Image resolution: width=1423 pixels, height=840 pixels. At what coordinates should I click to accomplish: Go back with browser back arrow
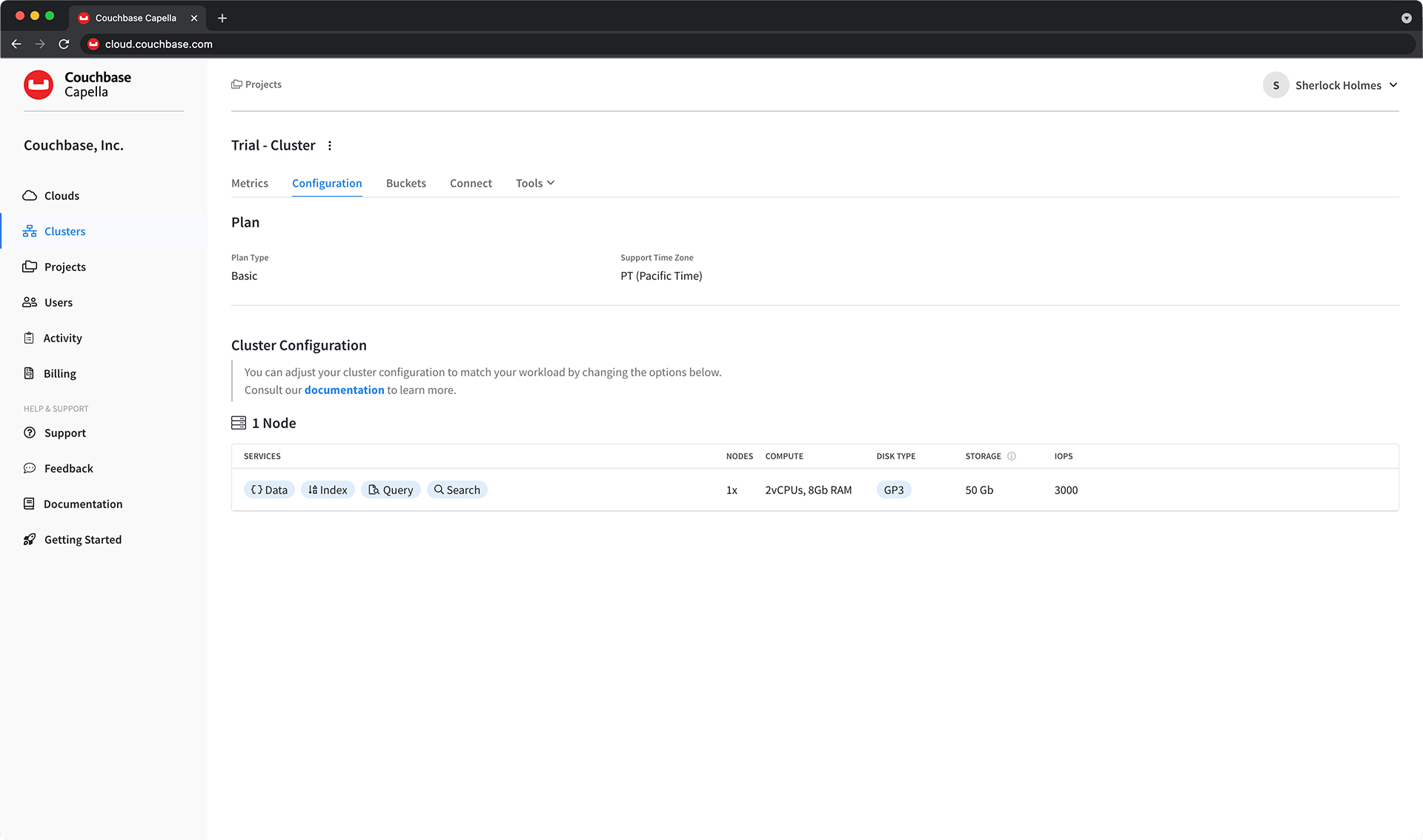coord(16,44)
